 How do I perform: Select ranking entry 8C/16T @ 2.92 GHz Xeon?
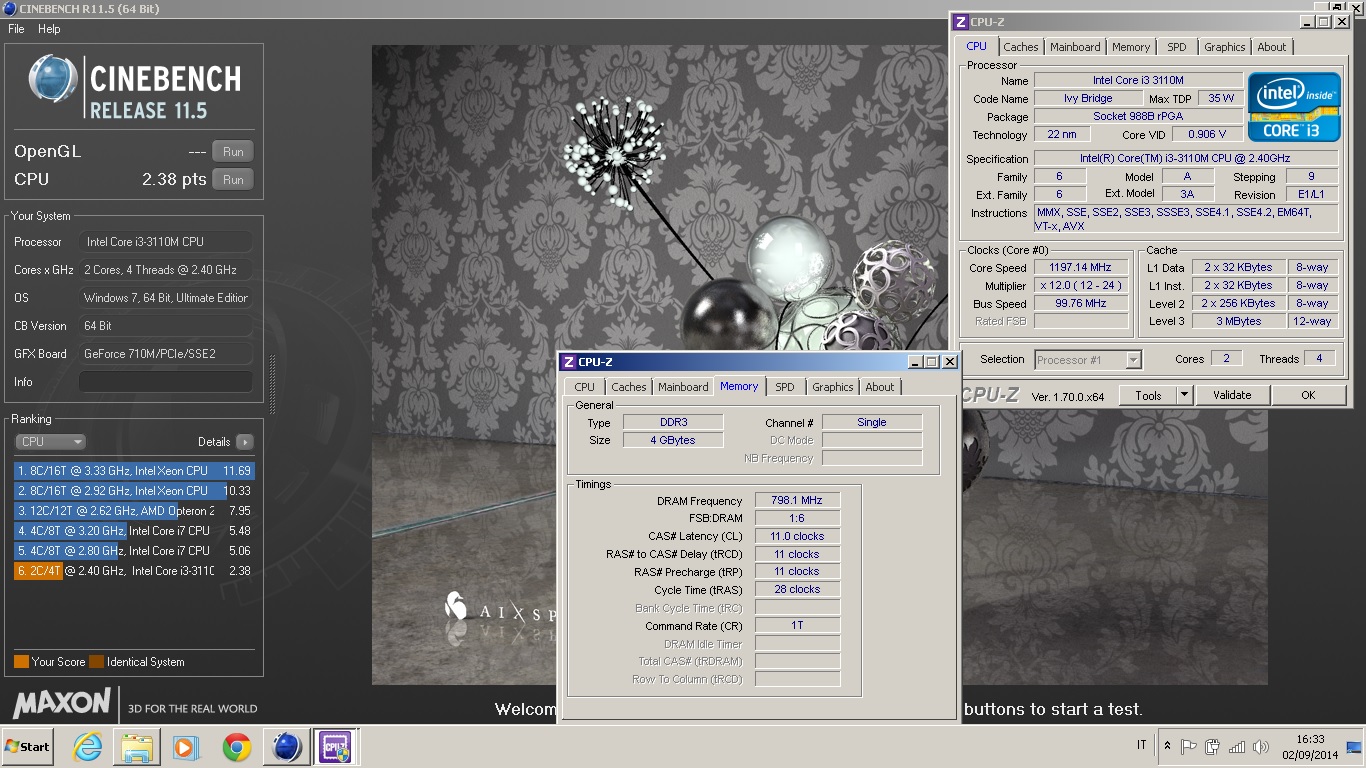(x=134, y=491)
